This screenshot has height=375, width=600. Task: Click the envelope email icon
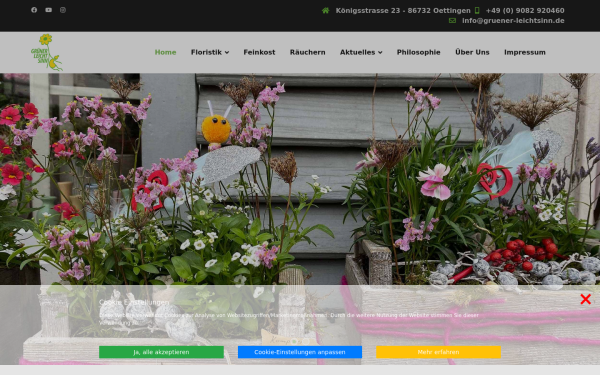pos(452,21)
